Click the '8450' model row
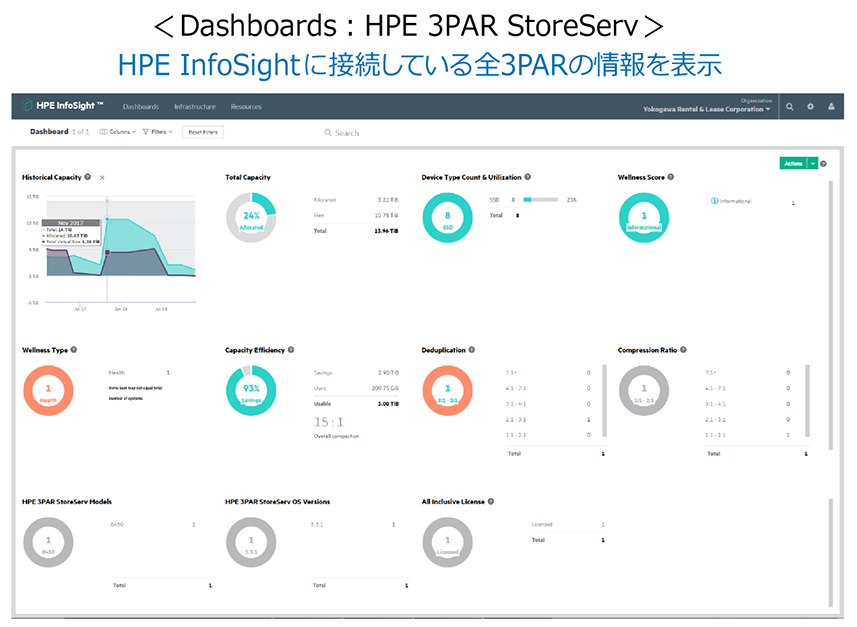Screen dimensions: 857x627 click(x=153, y=524)
